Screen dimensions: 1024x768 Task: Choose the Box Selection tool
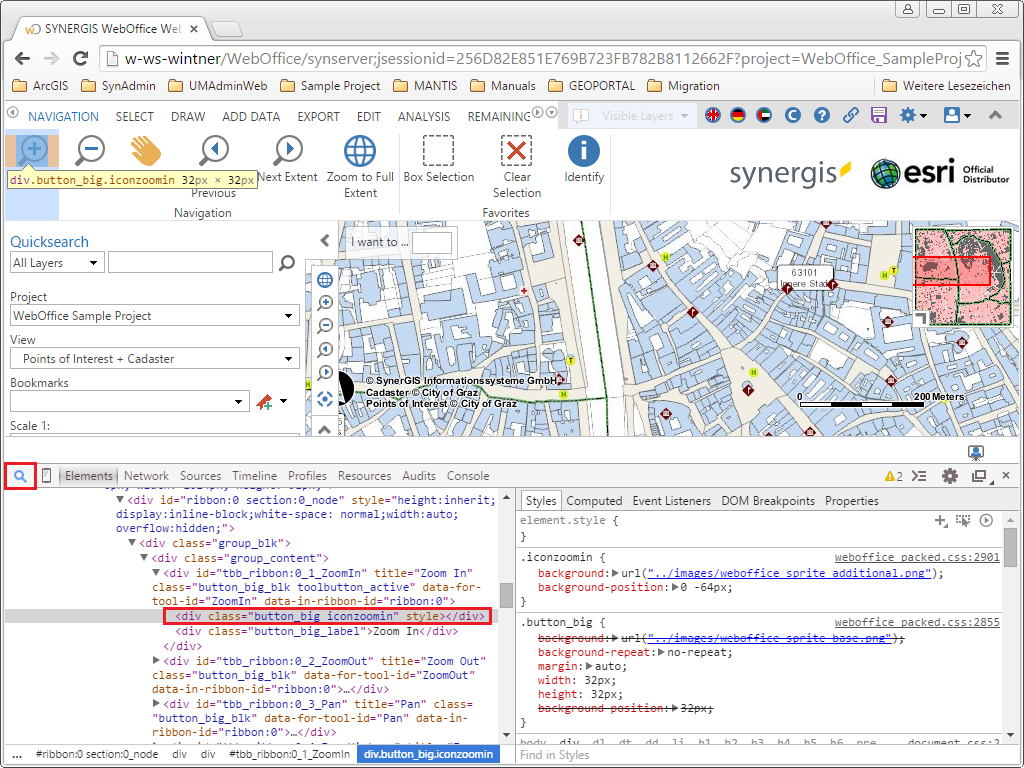438,151
